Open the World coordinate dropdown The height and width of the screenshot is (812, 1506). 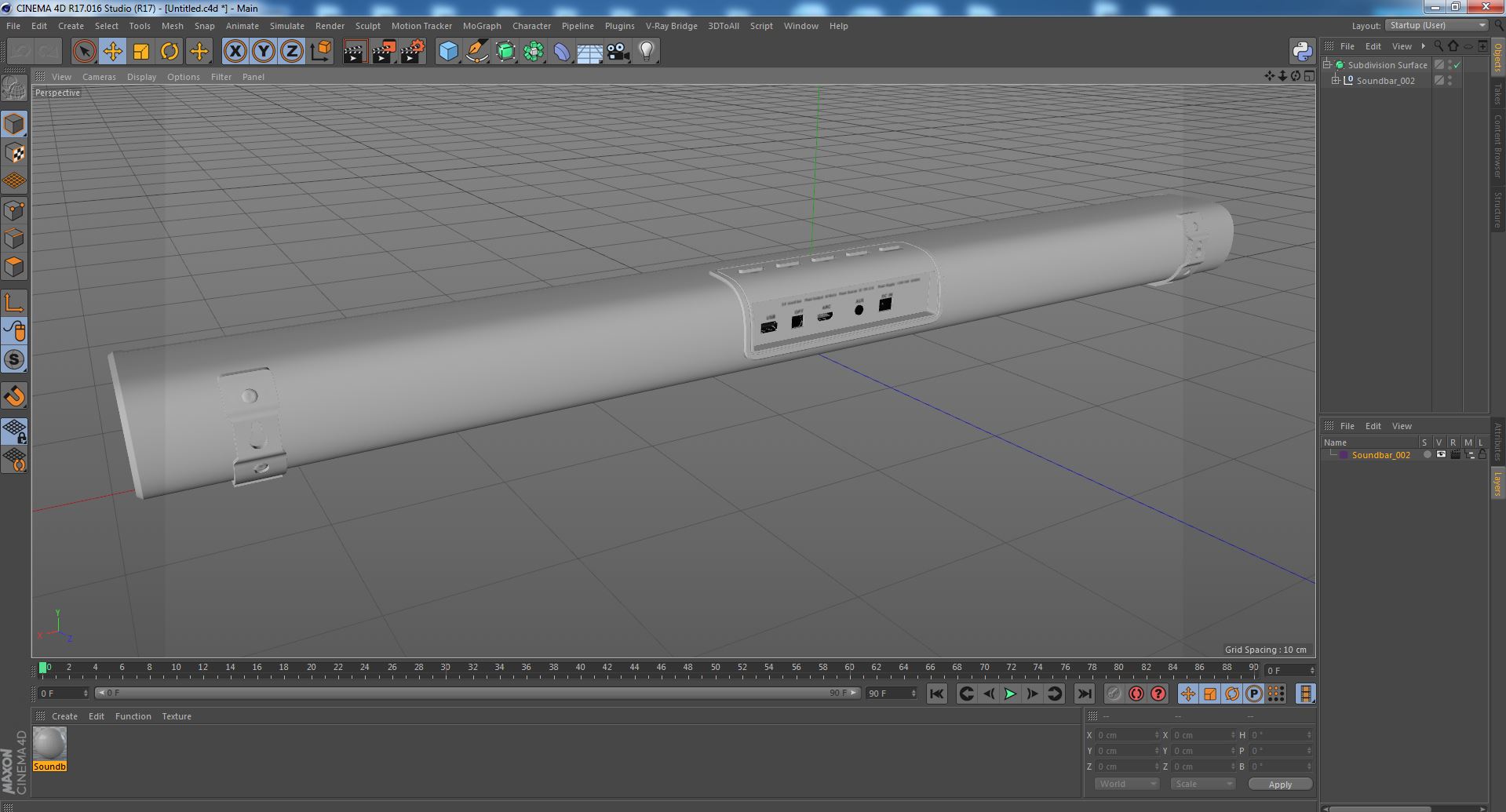[1127, 784]
